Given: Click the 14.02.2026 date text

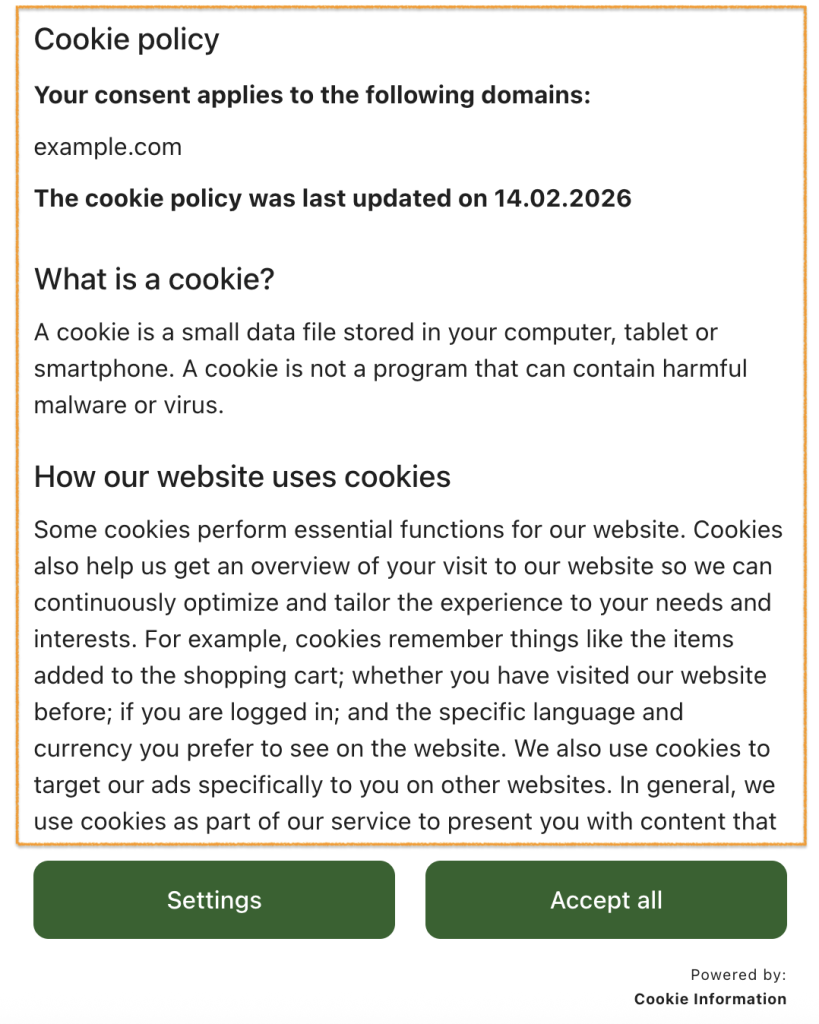Looking at the screenshot, I should 563,198.
